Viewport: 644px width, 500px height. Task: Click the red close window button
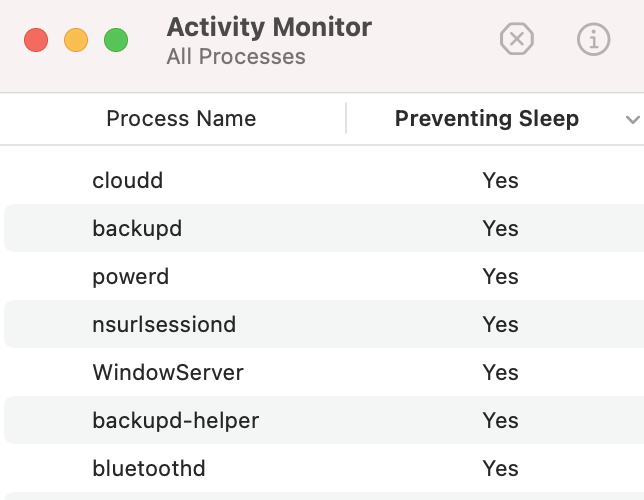[x=36, y=41]
